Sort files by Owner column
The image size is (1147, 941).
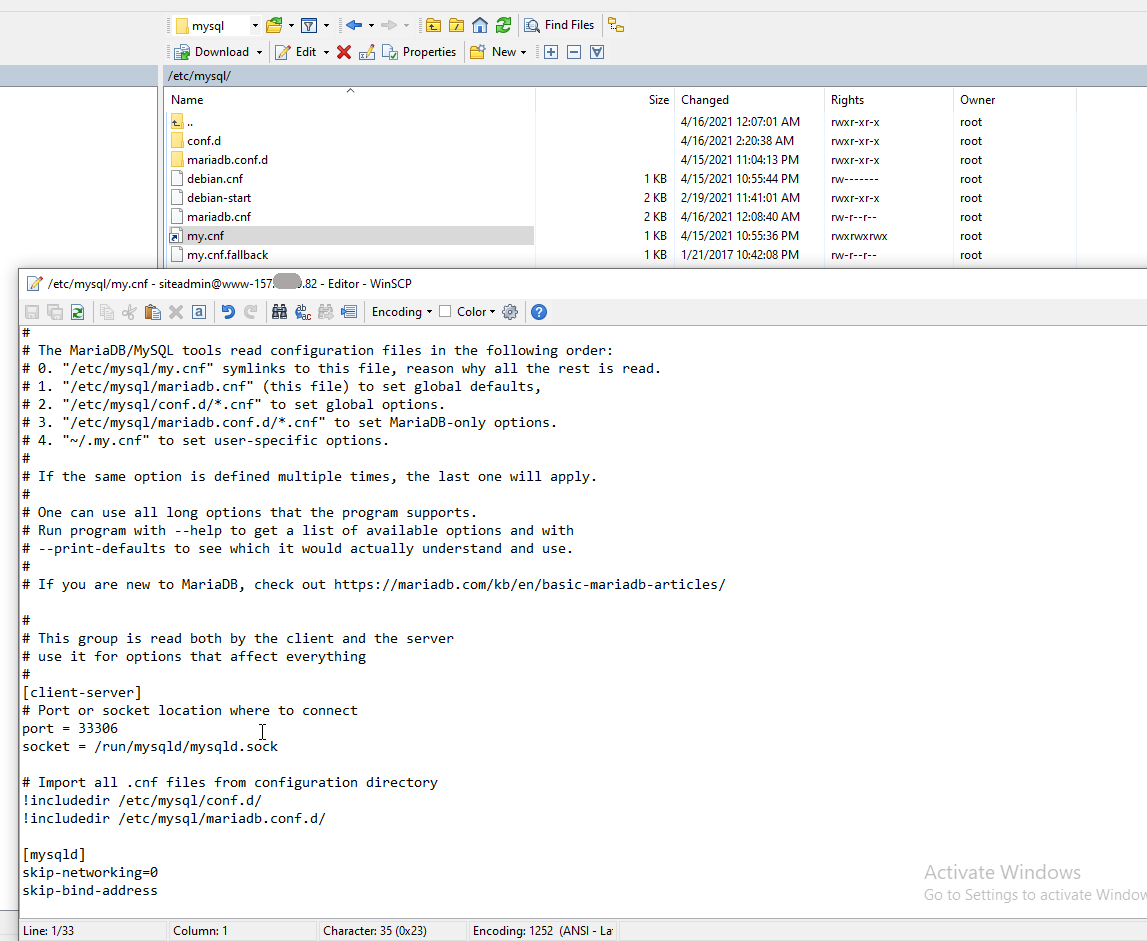(1015, 100)
